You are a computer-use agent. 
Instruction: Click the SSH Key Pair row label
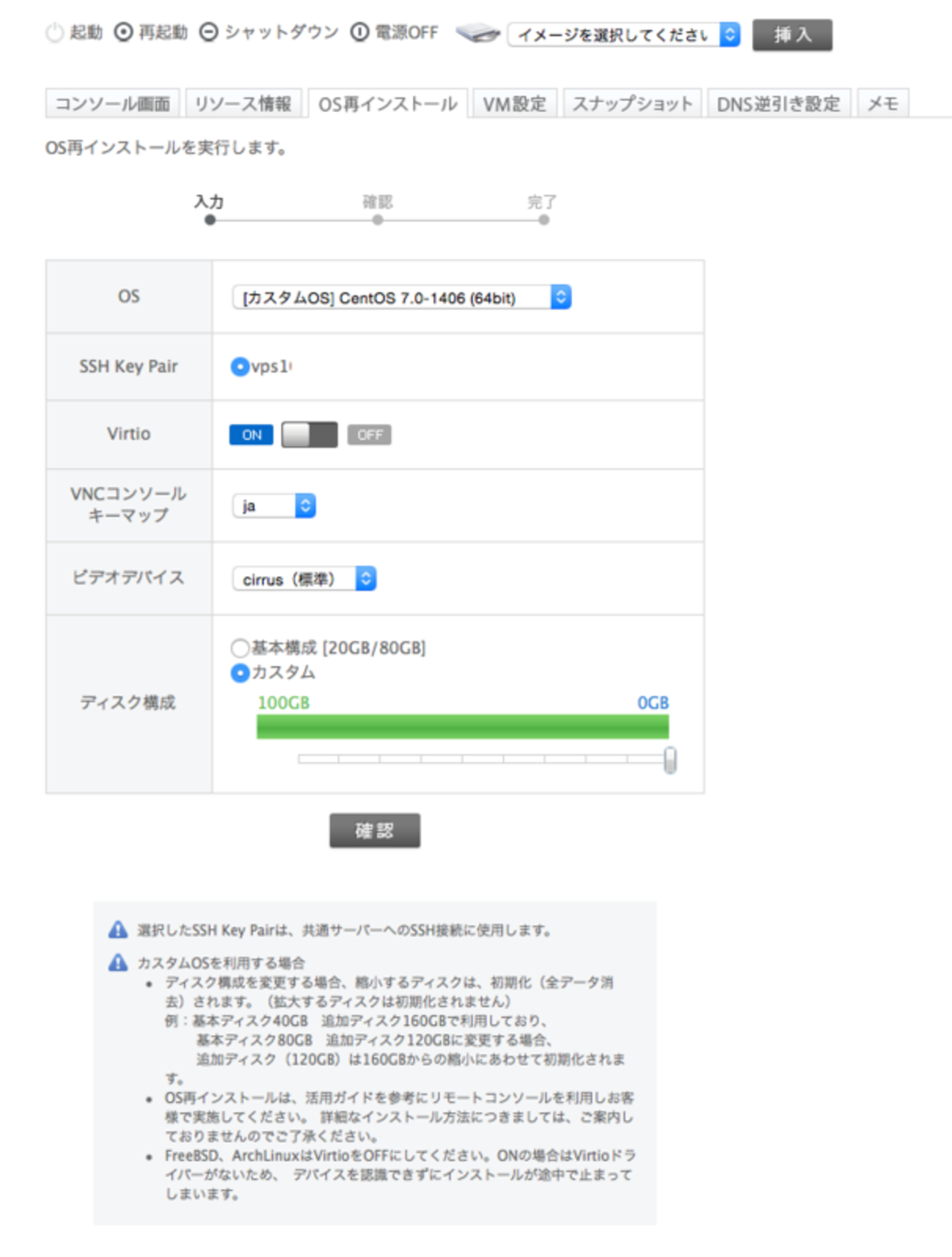click(x=129, y=366)
